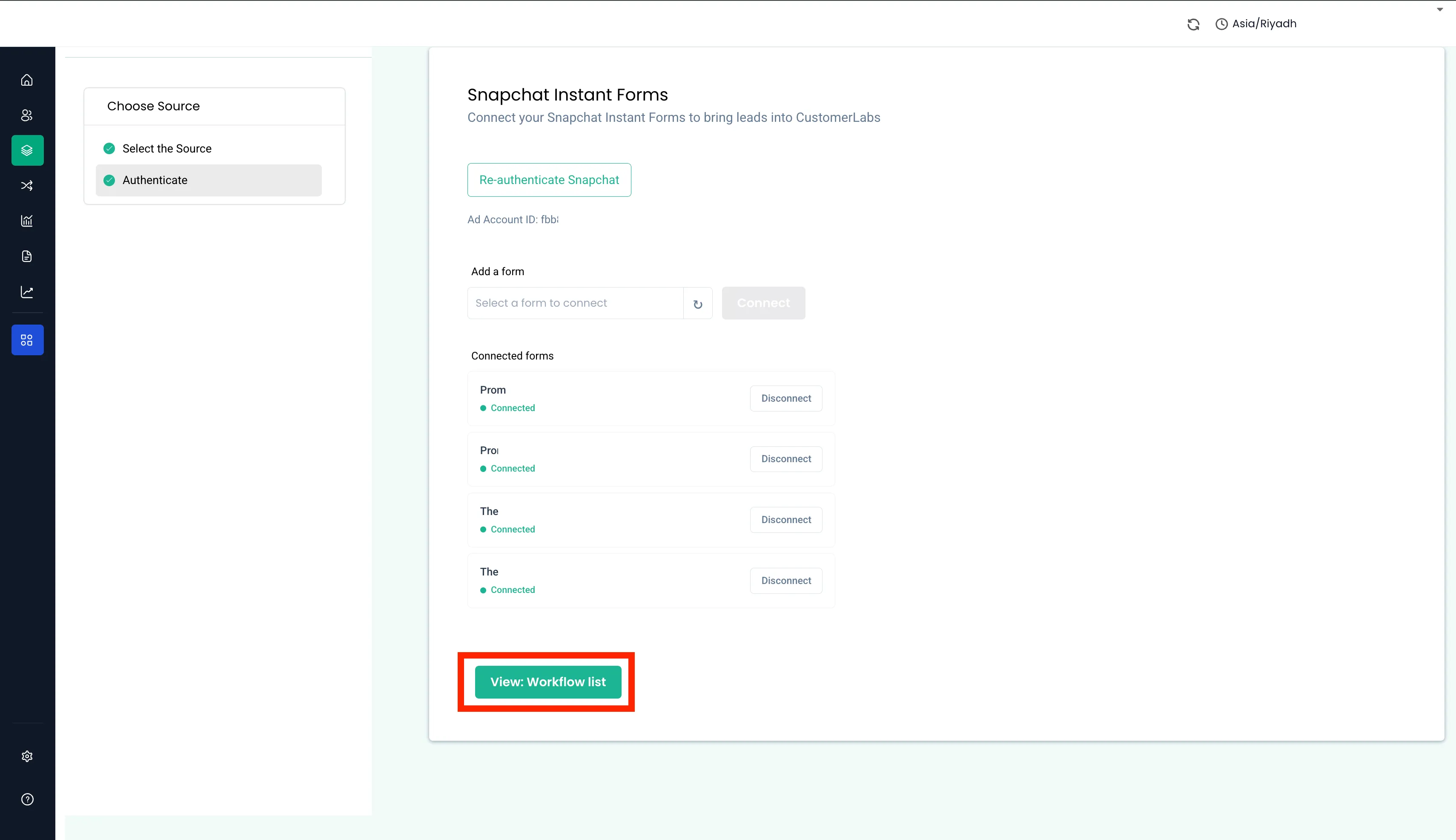Expand the top-right caret dropdown

tap(1440, 9)
